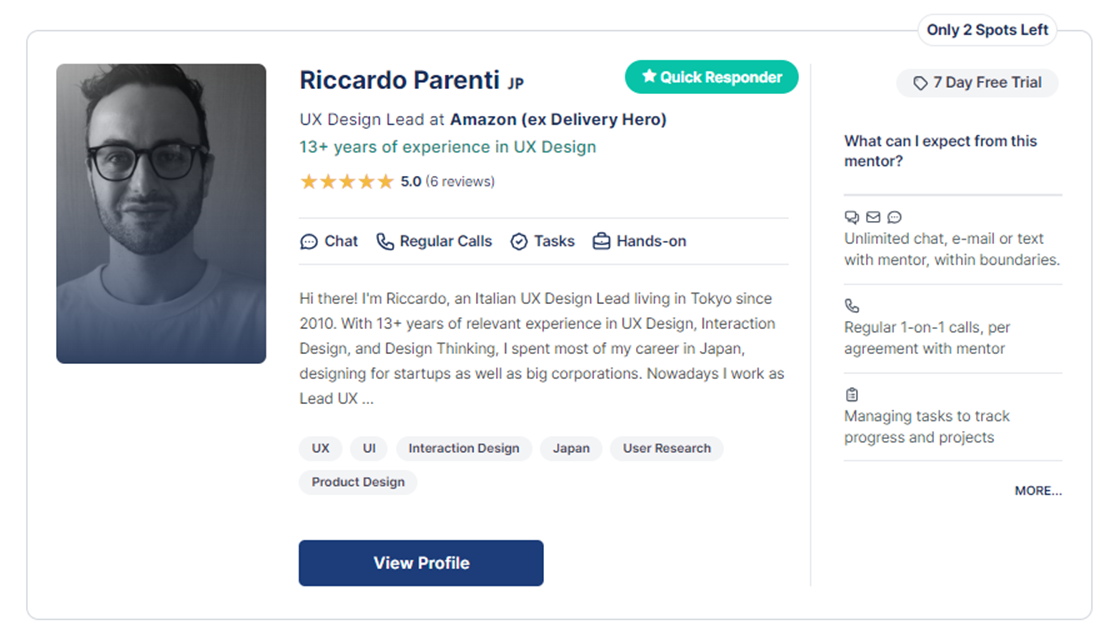Choose the Interaction Design tag

click(464, 449)
